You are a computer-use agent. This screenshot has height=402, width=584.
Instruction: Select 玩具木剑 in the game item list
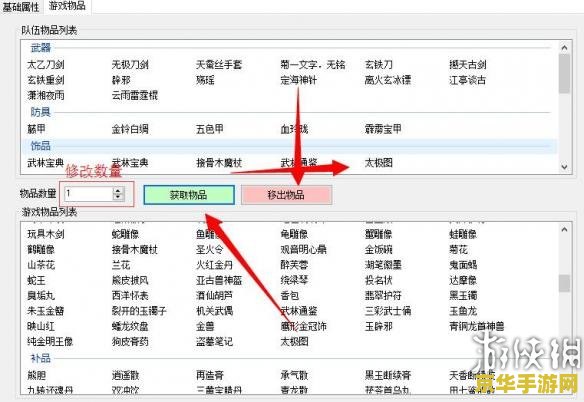45,234
